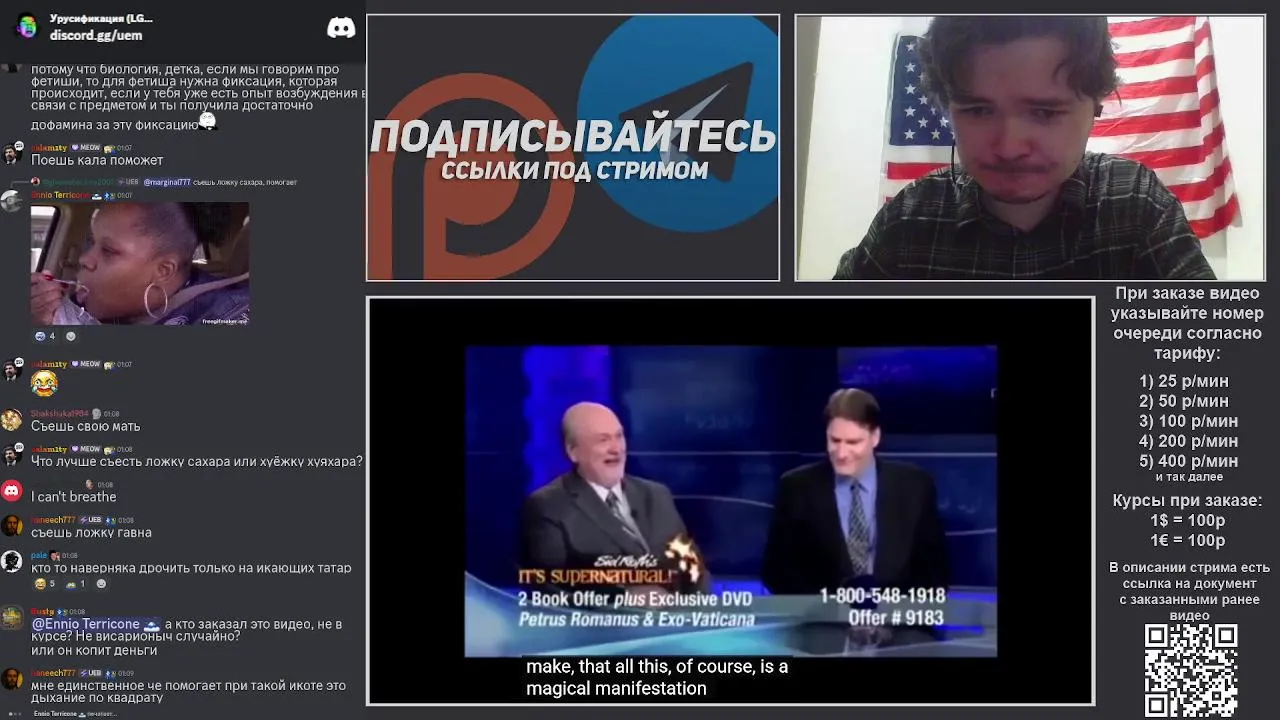This screenshot has width=1280, height=720.
Task: Click the phone number 1-800-548-1918 in video
Action: point(882,596)
